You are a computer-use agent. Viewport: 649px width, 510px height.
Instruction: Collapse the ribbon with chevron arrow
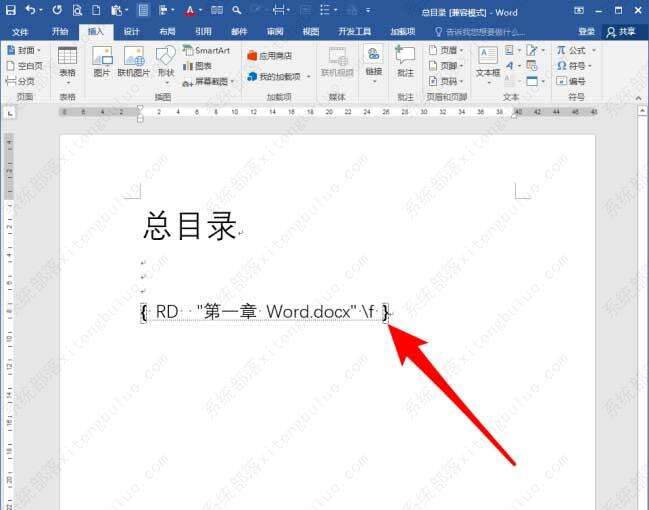(638, 98)
